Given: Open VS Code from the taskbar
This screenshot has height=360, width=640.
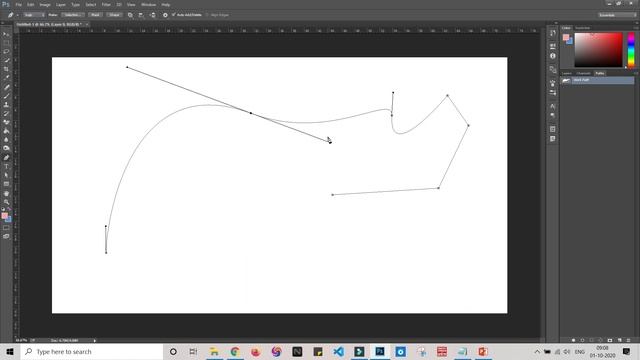Looking at the screenshot, I should pos(338,351).
